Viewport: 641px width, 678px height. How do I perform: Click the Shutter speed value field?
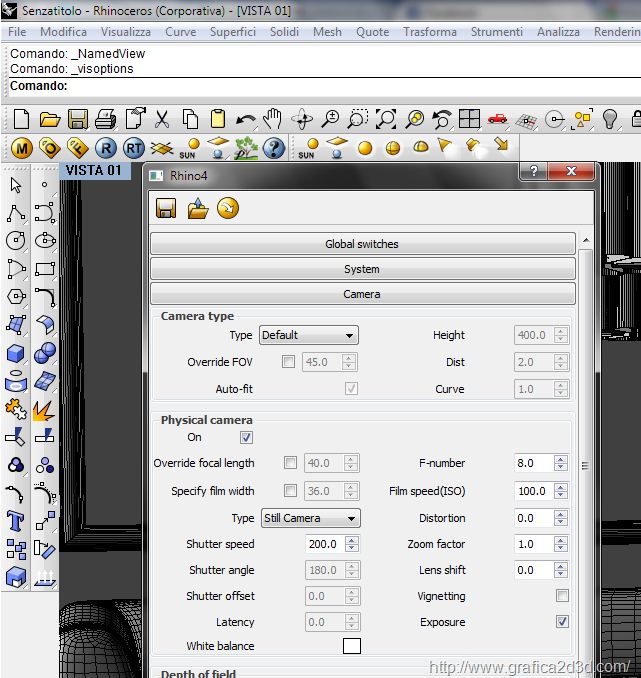click(325, 544)
